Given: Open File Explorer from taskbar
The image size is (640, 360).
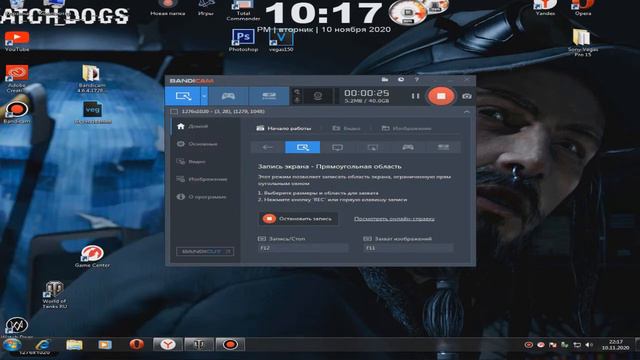Looking at the screenshot, I should coord(74,345).
